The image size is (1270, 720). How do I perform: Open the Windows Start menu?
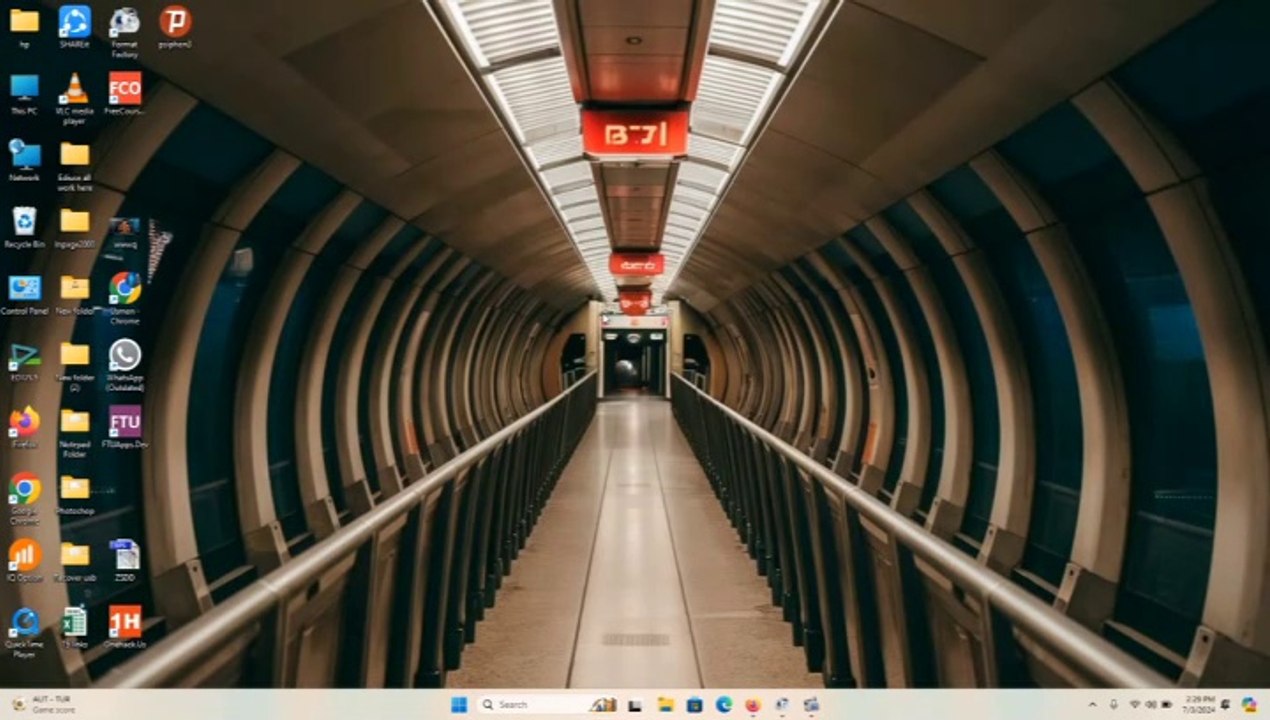coord(459,704)
